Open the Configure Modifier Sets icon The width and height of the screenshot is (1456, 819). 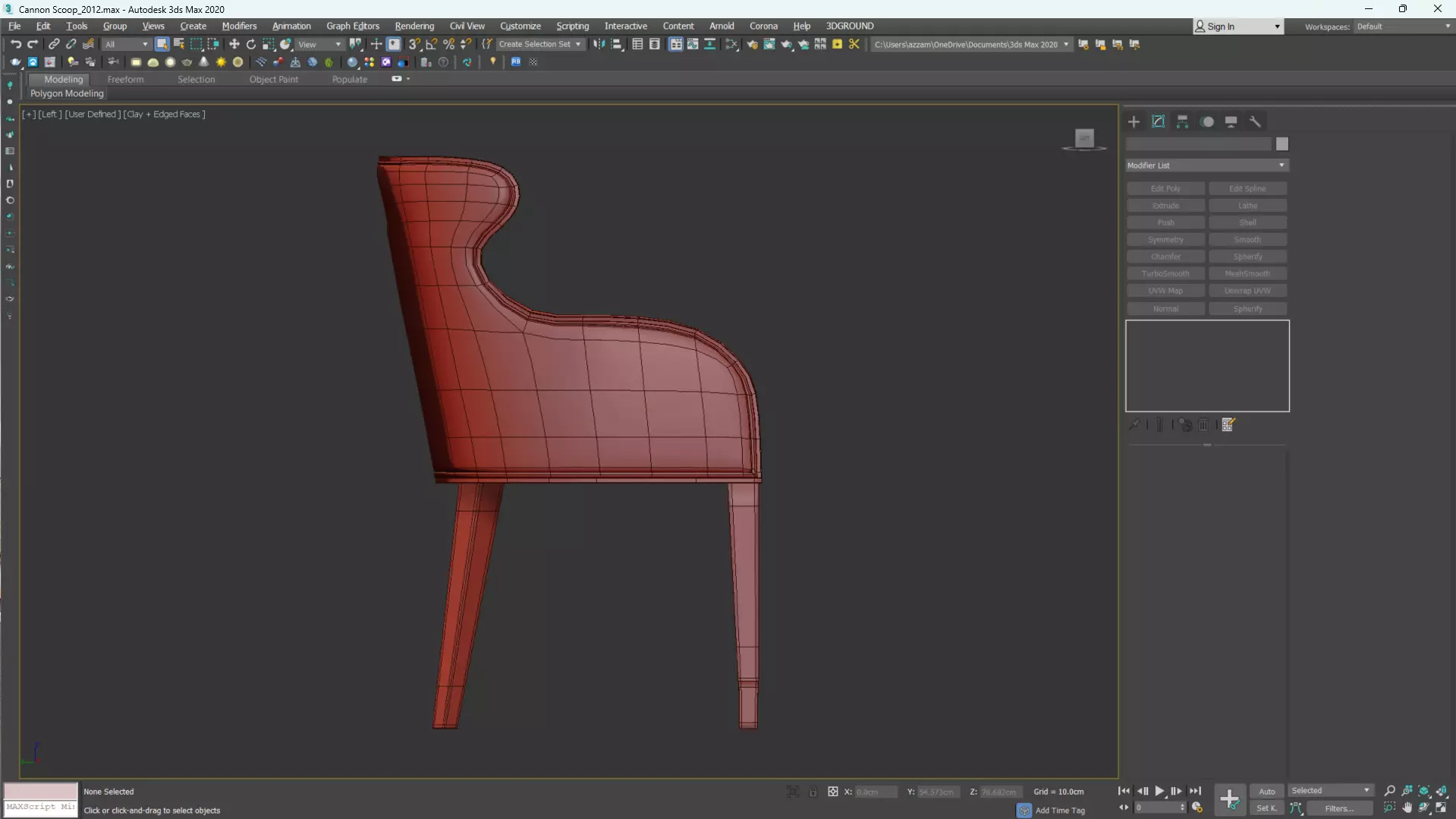pyautogui.click(x=1228, y=425)
